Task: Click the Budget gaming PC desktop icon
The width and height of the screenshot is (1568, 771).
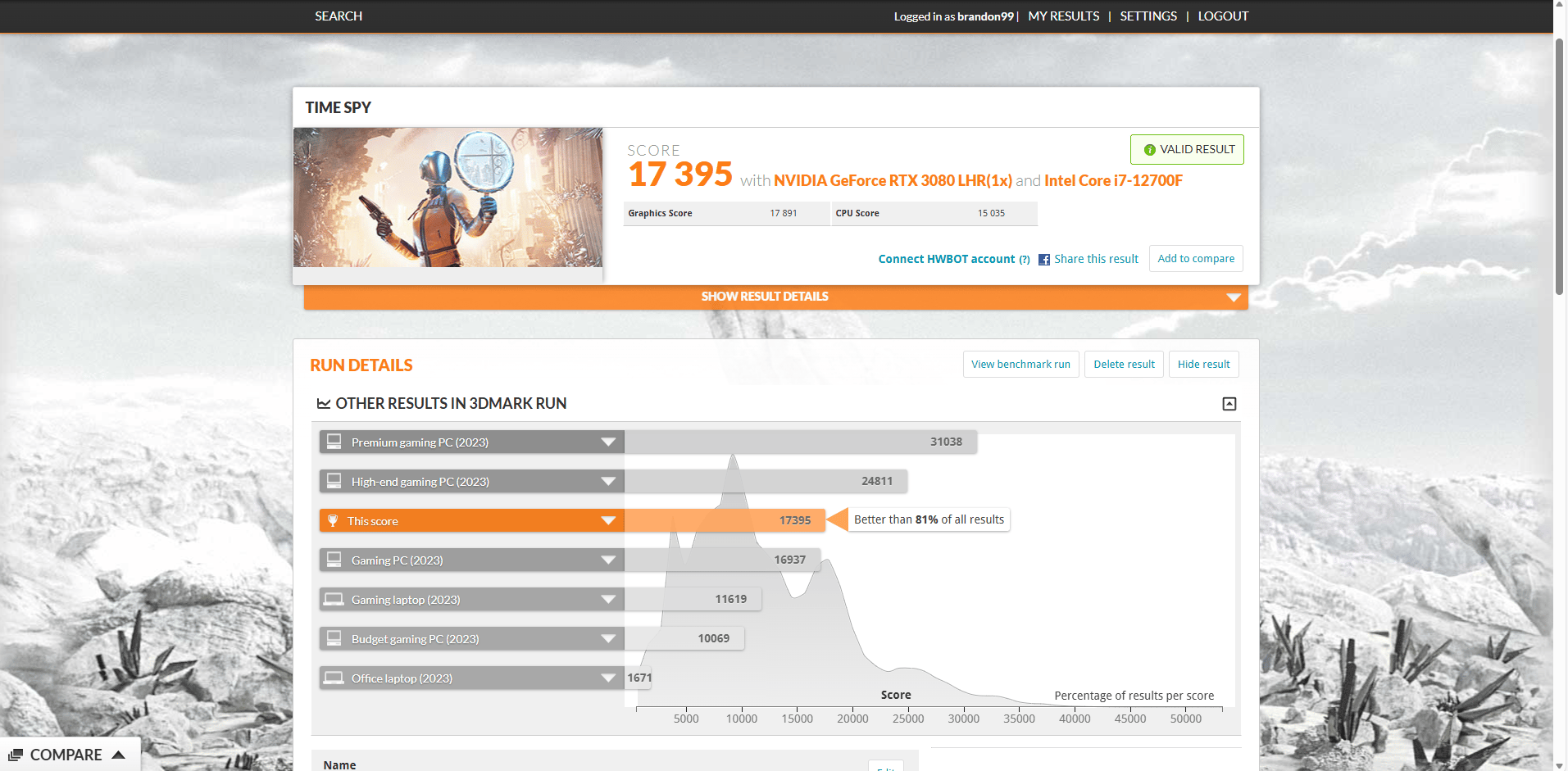Action: [x=334, y=638]
